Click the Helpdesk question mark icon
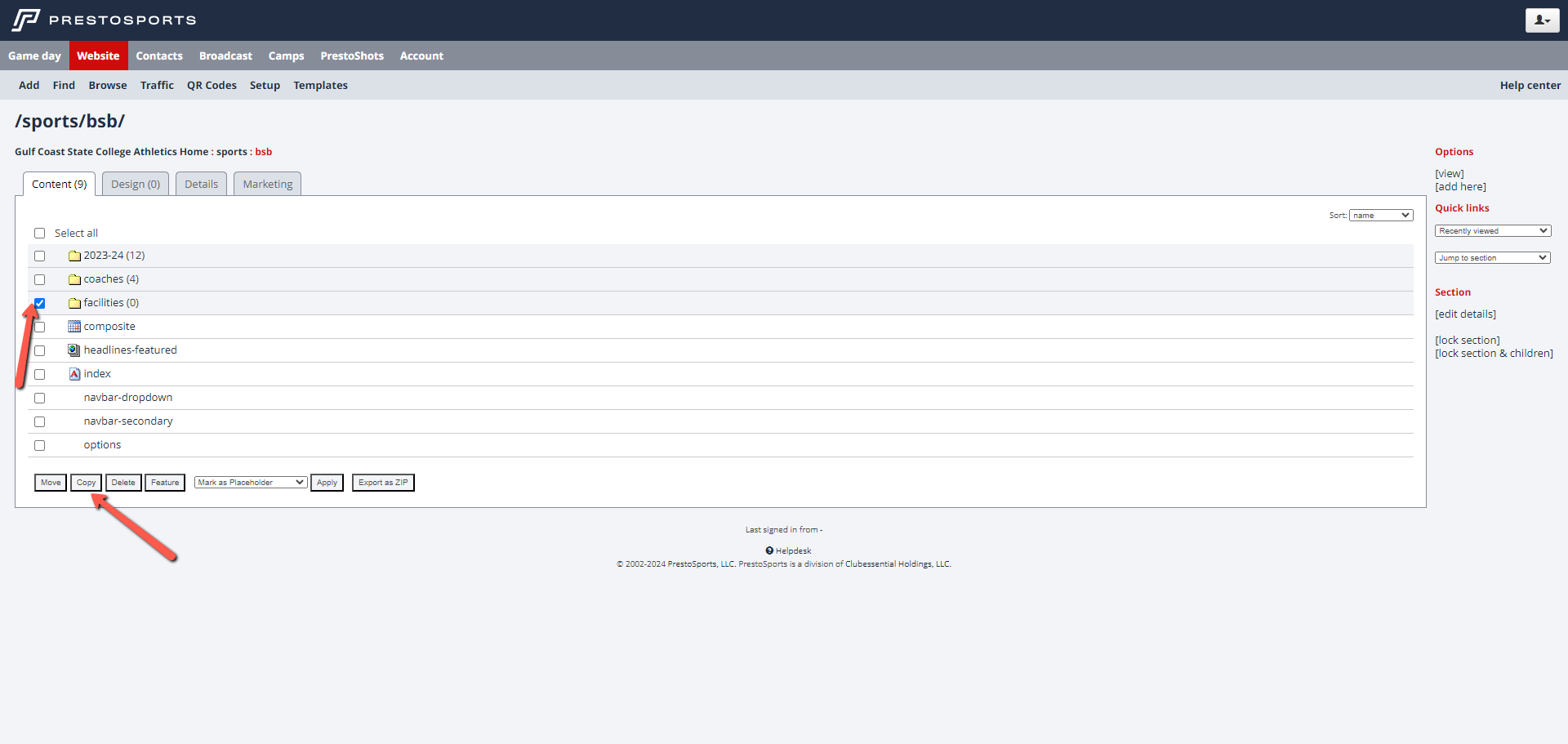 tap(769, 550)
